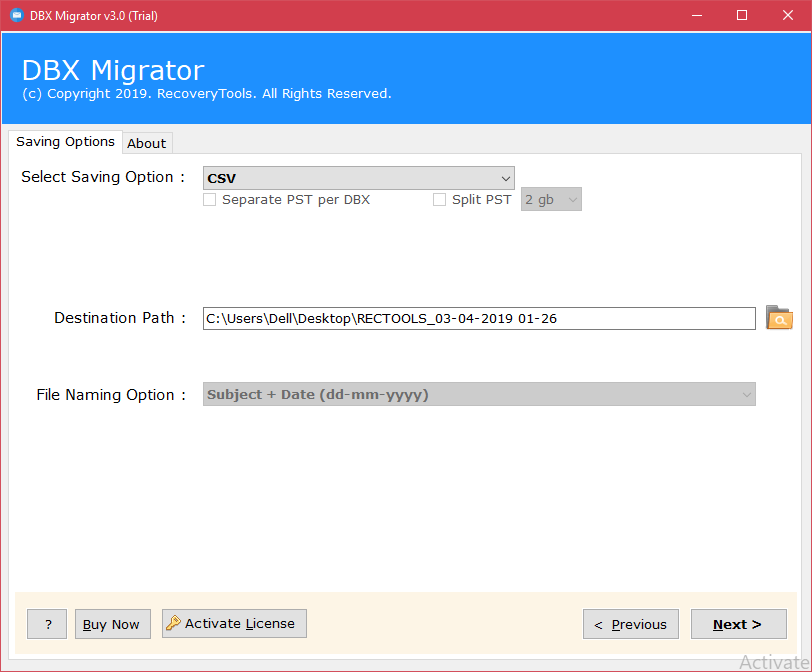Open the Buy Now page
The width and height of the screenshot is (812, 672).
[x=112, y=624]
